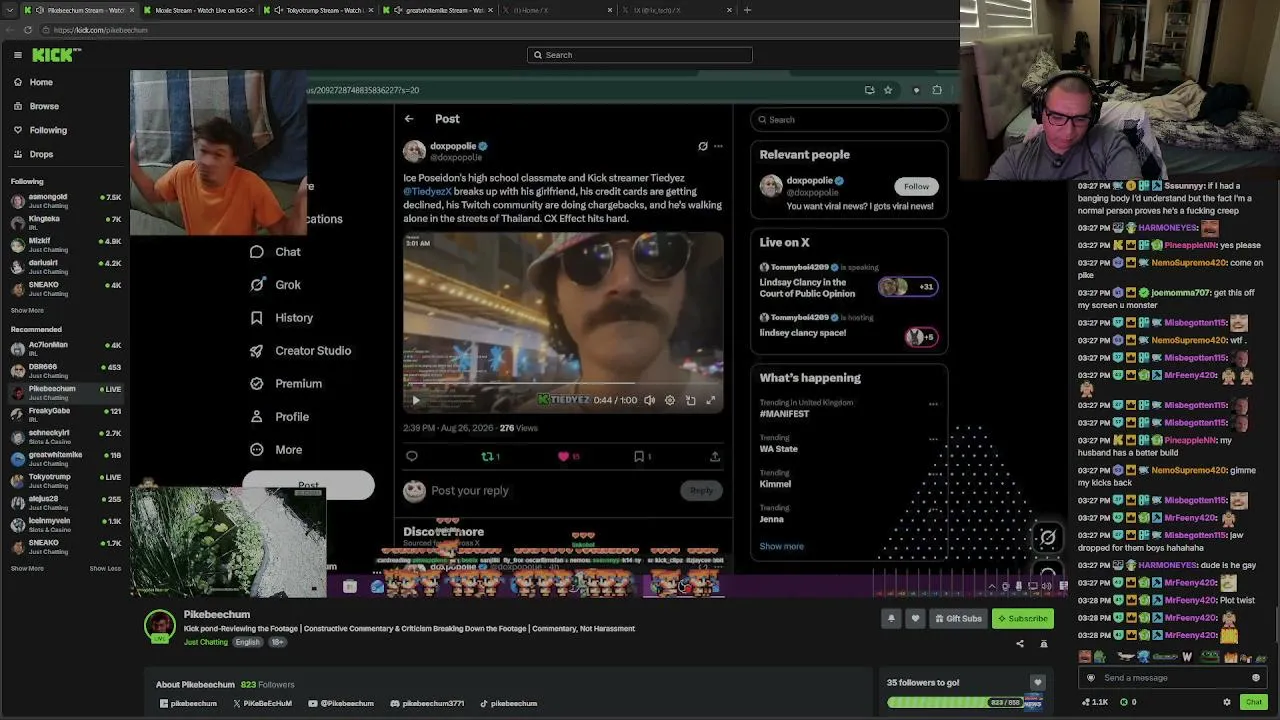Seek the Tiedyez video using its progress bar
1280x720 pixels.
pos(563,384)
